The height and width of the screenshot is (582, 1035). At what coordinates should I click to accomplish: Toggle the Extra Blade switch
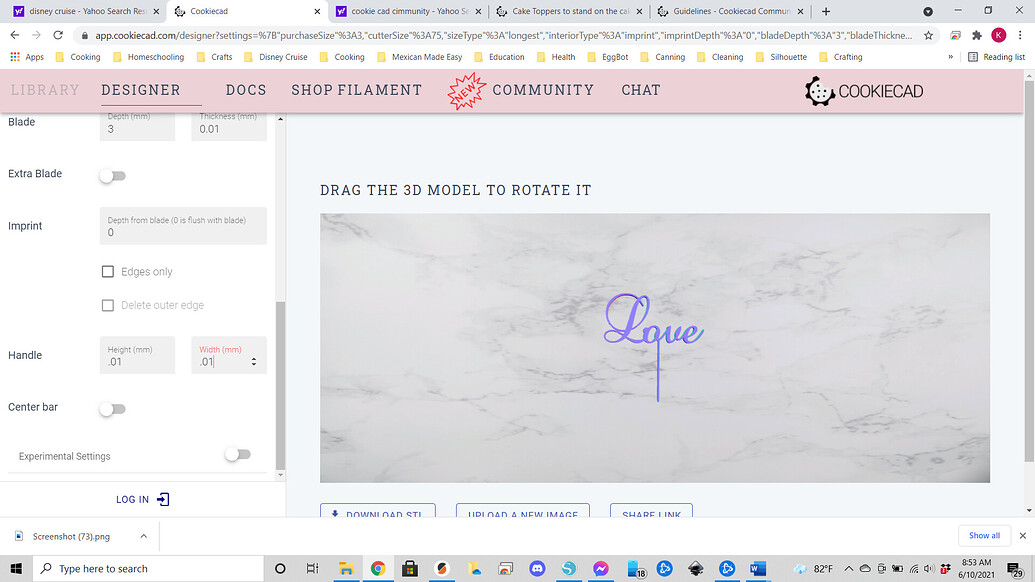tap(112, 176)
